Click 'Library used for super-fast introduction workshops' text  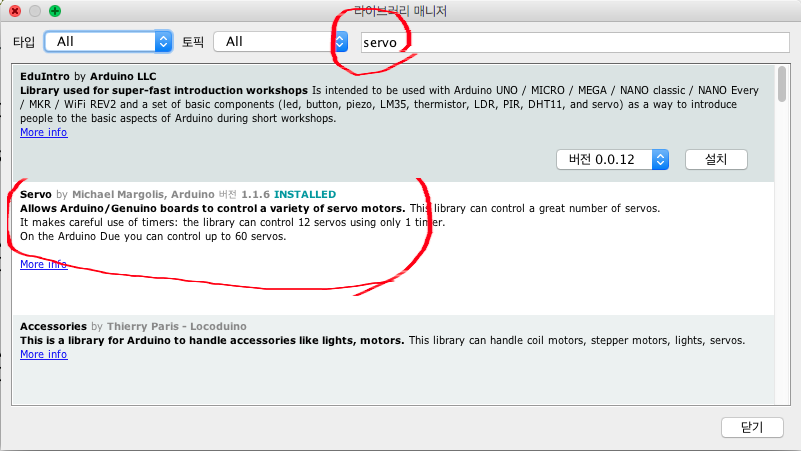(x=164, y=90)
